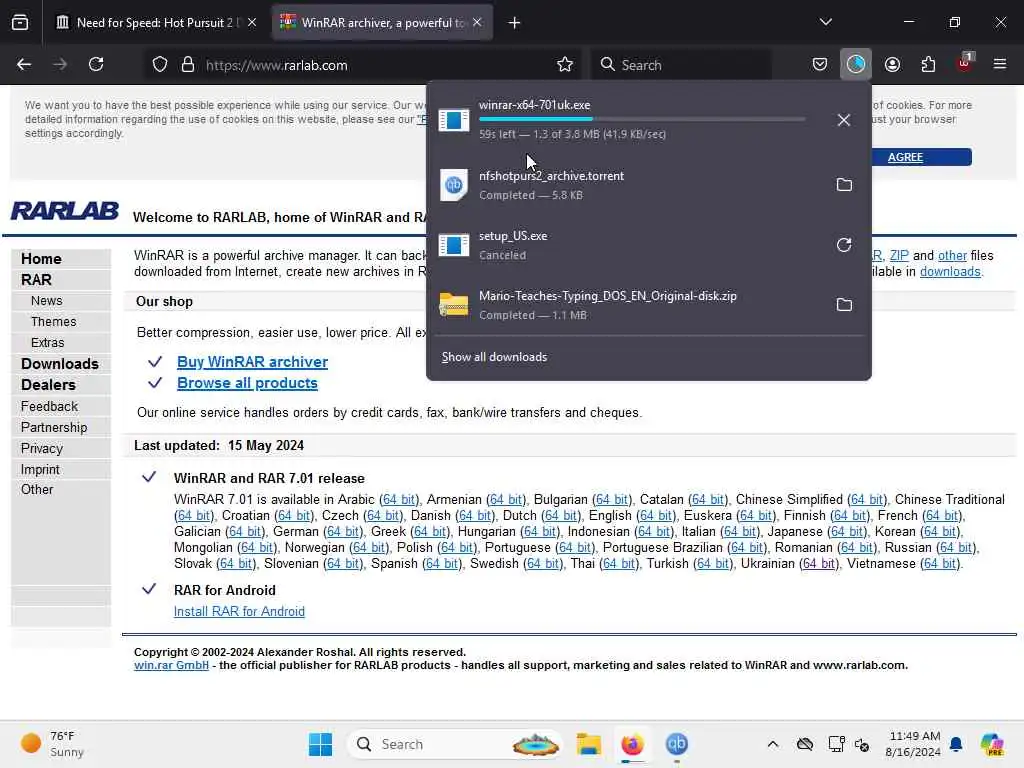Cancel the winrar-x64-701uk.exe download
This screenshot has width=1024, height=768.
[x=844, y=120]
